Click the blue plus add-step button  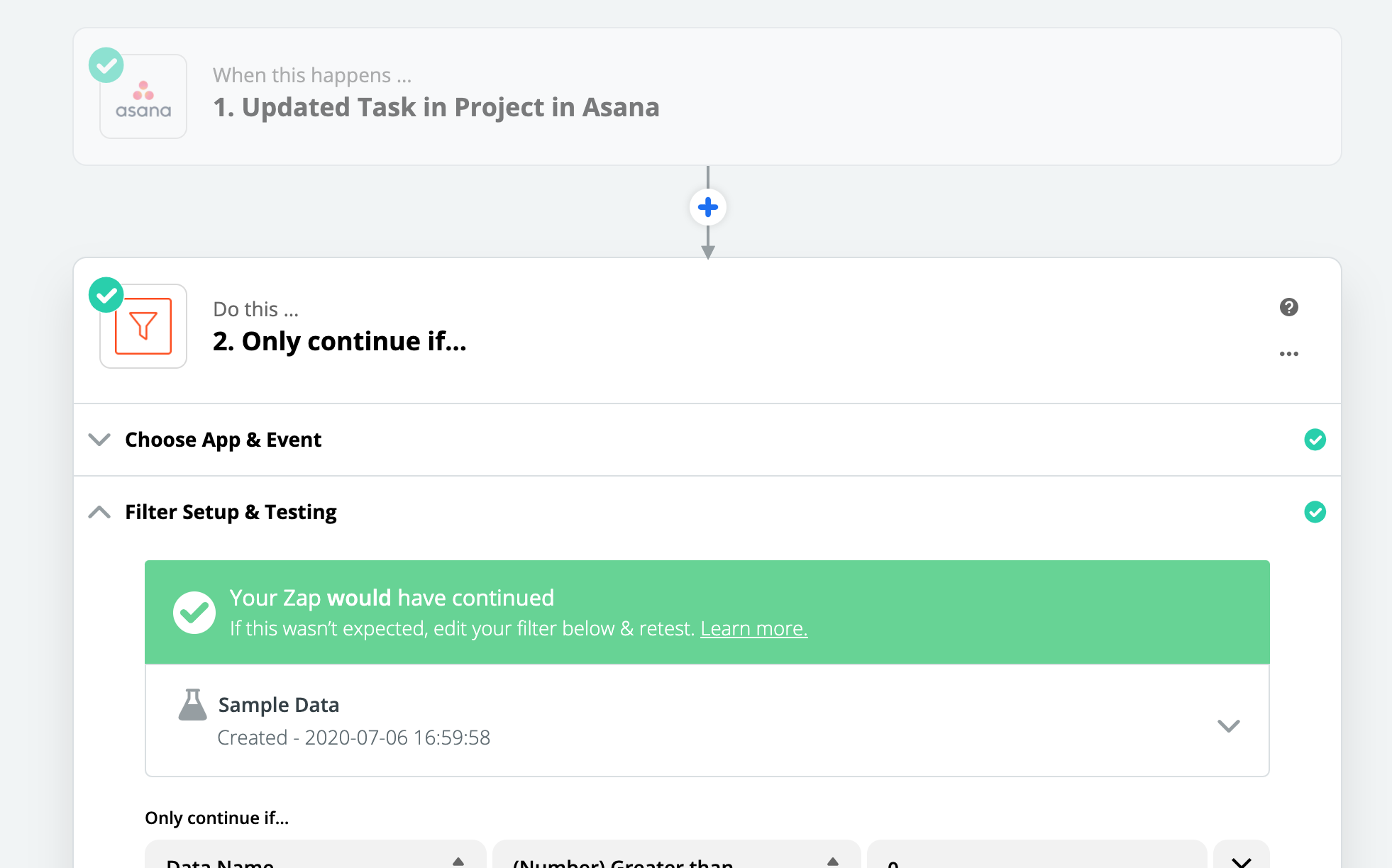[x=707, y=207]
